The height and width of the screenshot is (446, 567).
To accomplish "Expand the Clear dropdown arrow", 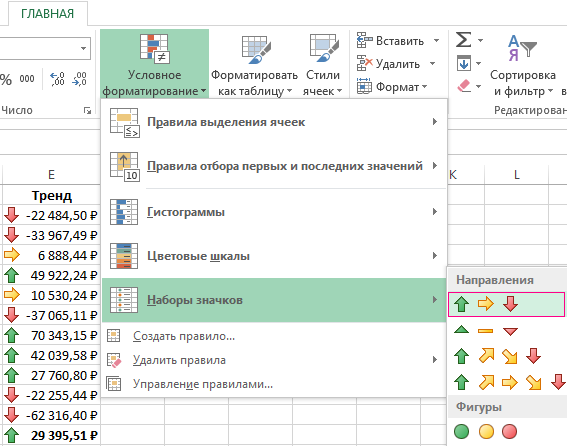I will (478, 86).
